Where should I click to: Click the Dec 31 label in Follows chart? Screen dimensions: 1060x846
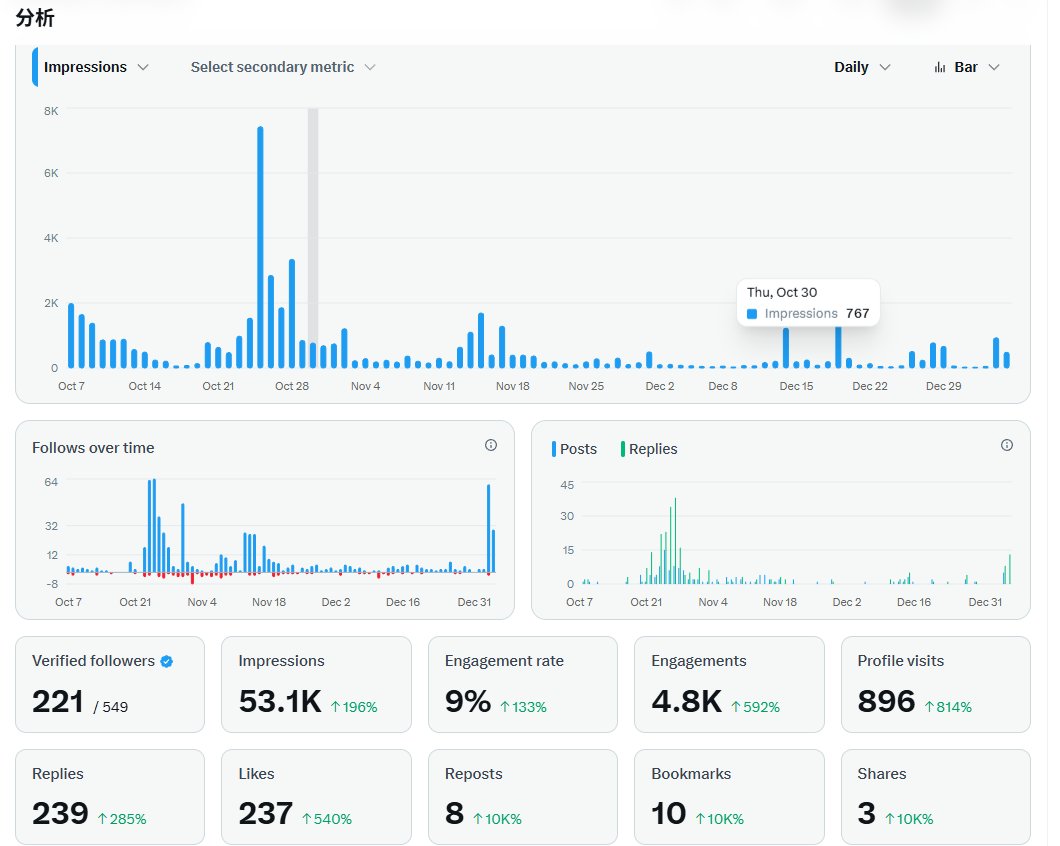click(x=474, y=602)
